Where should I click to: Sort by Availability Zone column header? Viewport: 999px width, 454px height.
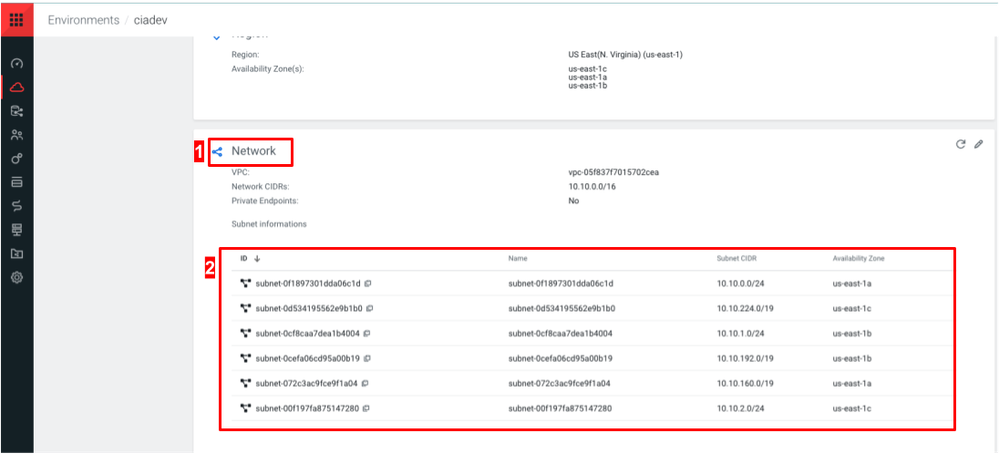[858, 259]
